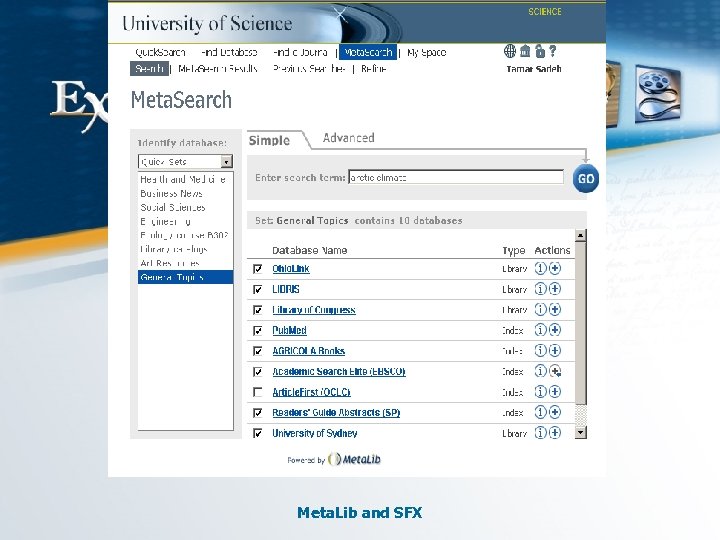Screen dimensions: 720x540
Task: Open the Find e-Journal menu
Action: click(300, 52)
